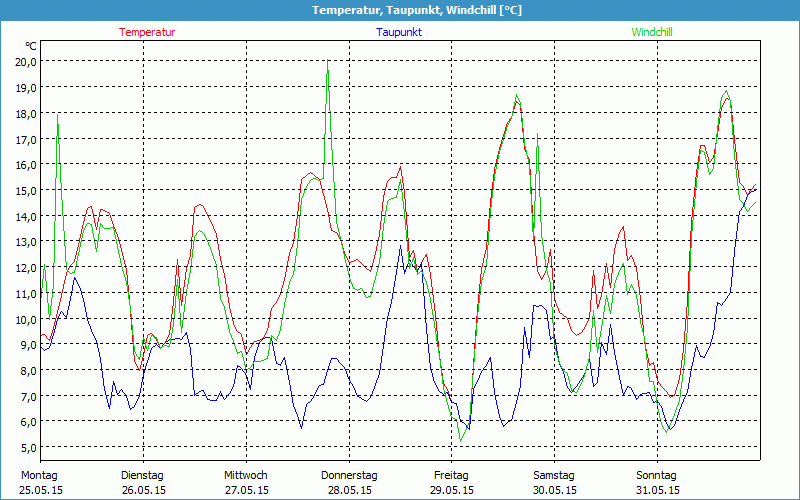Screen dimensions: 800x500
Task: Click the 10,0 axis value
Action: pos(25,319)
